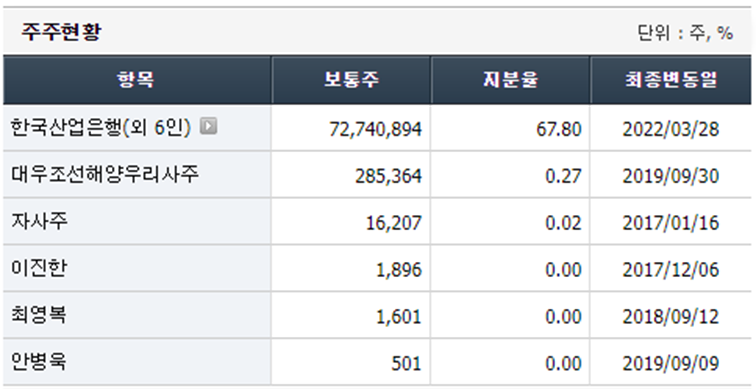
Task: Select the 한국산업은행(외 6인) row name
Action: [x=101, y=127]
